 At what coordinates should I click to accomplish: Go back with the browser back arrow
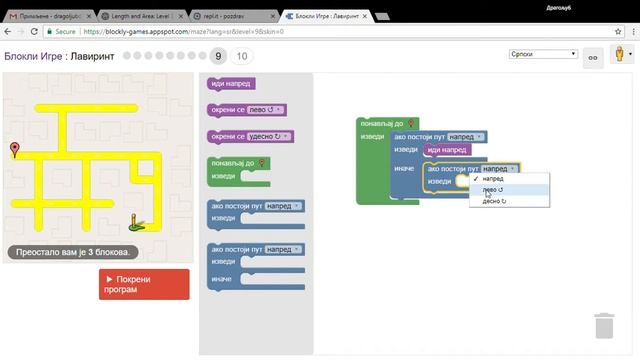pyautogui.click(x=8, y=31)
